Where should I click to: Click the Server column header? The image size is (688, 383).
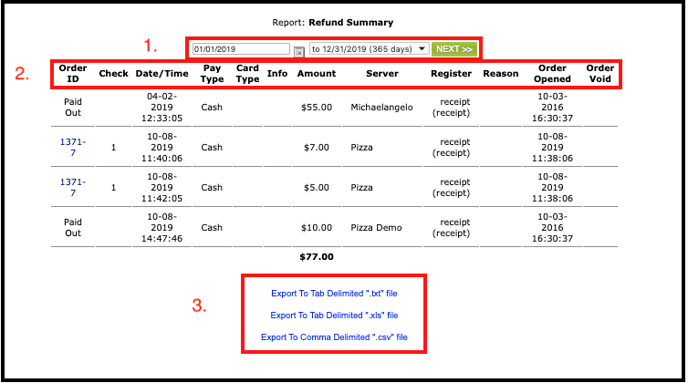(382, 74)
